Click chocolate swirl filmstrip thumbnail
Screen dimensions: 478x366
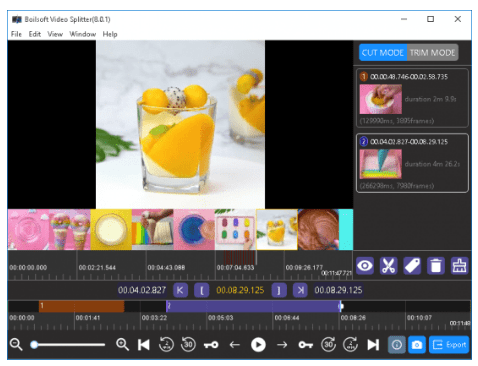pos(318,229)
